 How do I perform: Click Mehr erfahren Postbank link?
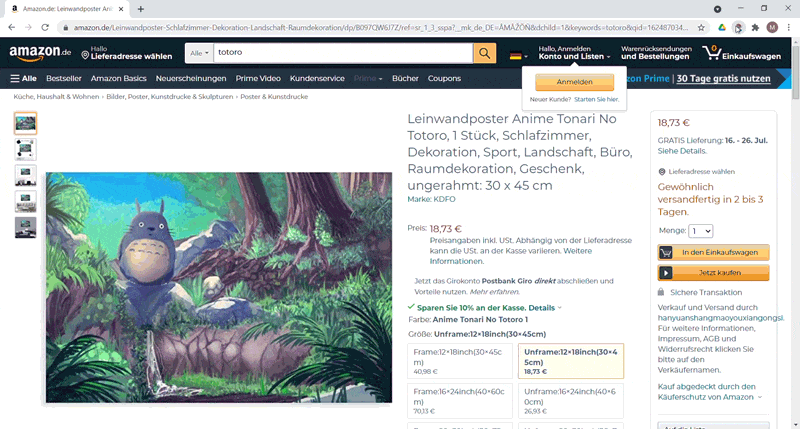[x=494, y=292]
